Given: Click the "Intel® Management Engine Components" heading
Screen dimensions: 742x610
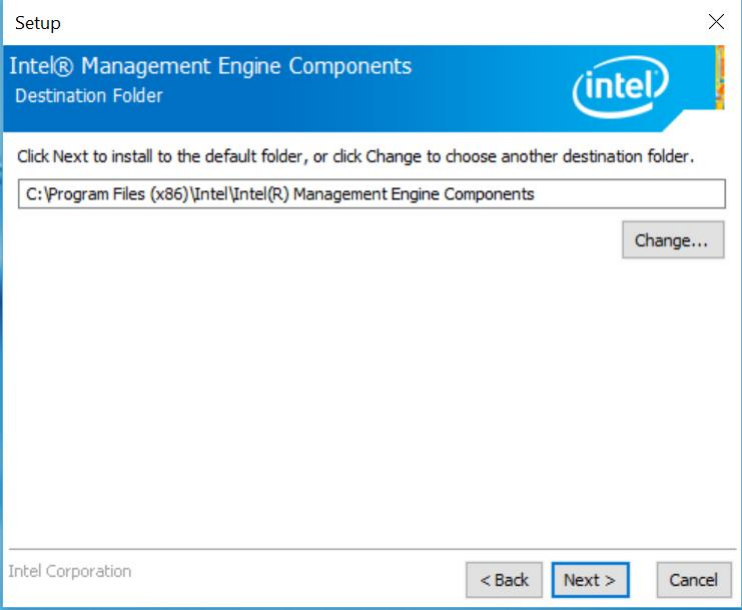Looking at the screenshot, I should point(210,67).
